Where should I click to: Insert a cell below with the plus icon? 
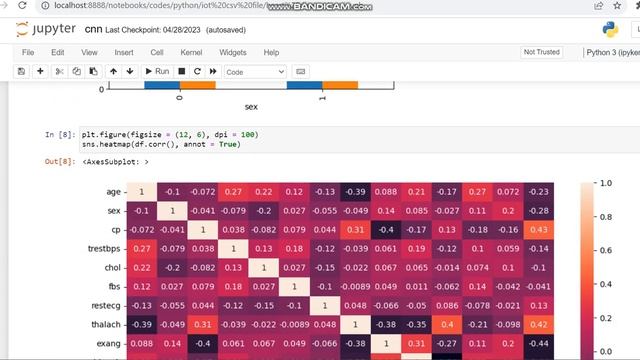[x=40, y=71]
